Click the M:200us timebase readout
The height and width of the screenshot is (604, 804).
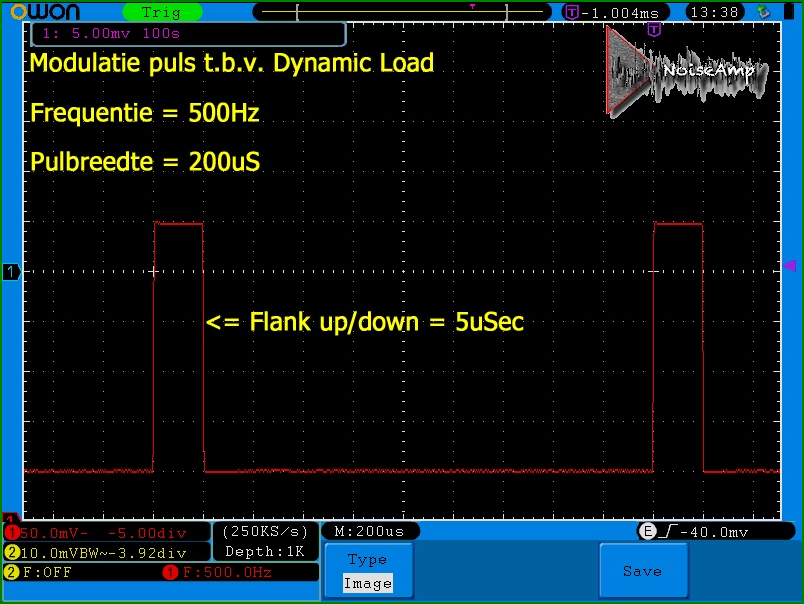(x=370, y=531)
